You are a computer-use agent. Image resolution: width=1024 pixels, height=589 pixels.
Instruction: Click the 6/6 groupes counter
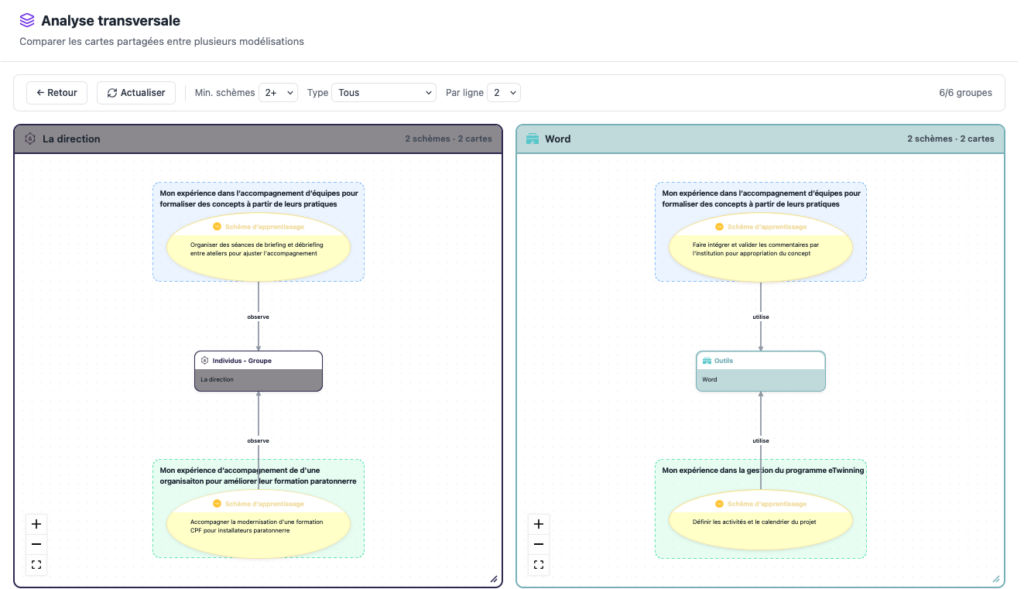[x=965, y=93]
